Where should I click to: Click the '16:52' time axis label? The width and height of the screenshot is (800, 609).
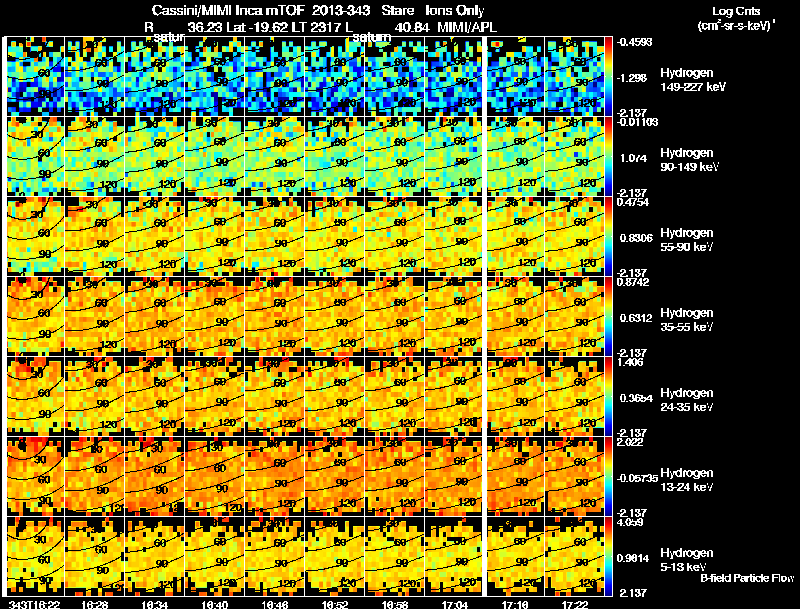click(335, 605)
